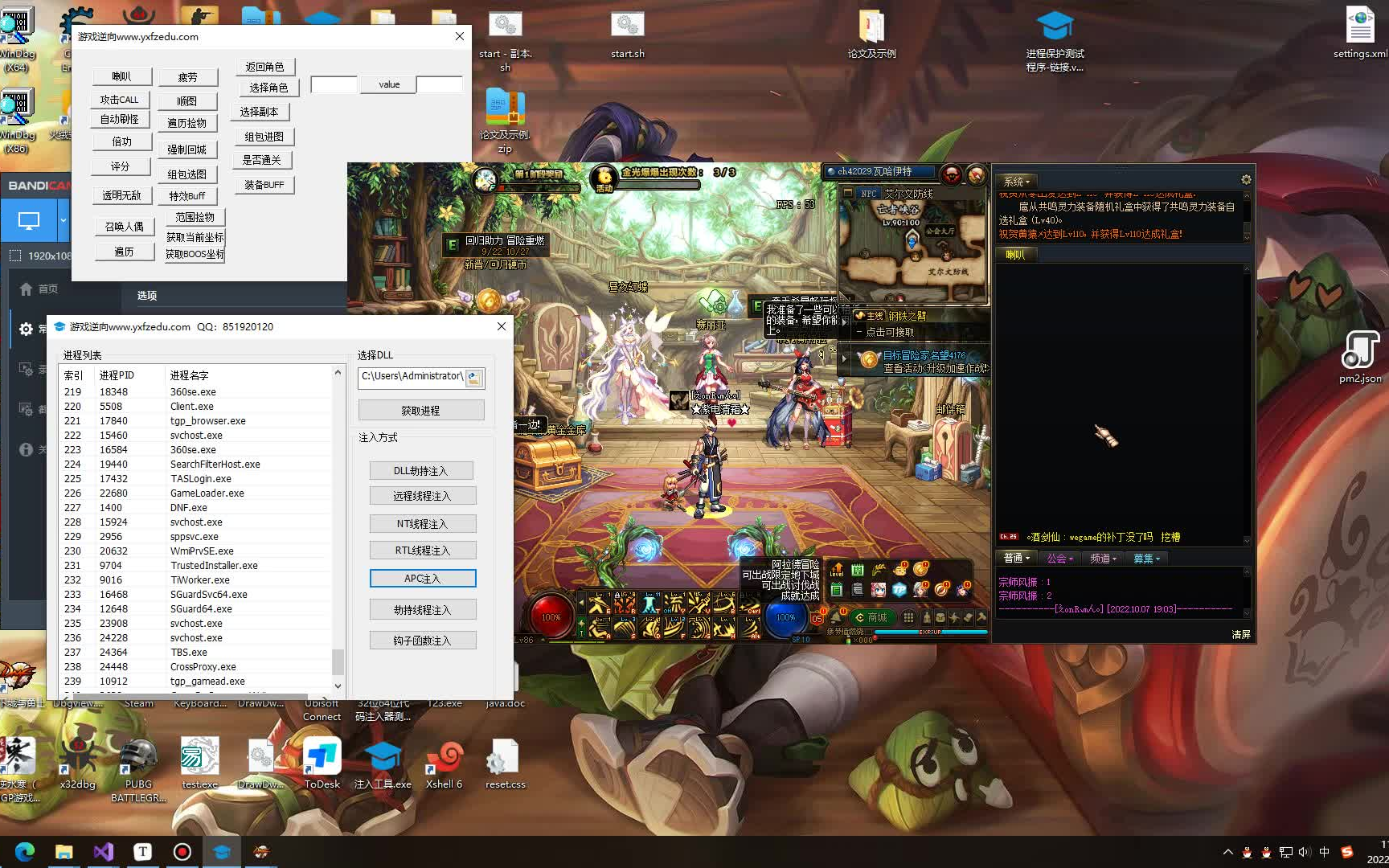
Task: Open PUBG BATTLEGROUNDS desktop shortcut
Action: 138,769
